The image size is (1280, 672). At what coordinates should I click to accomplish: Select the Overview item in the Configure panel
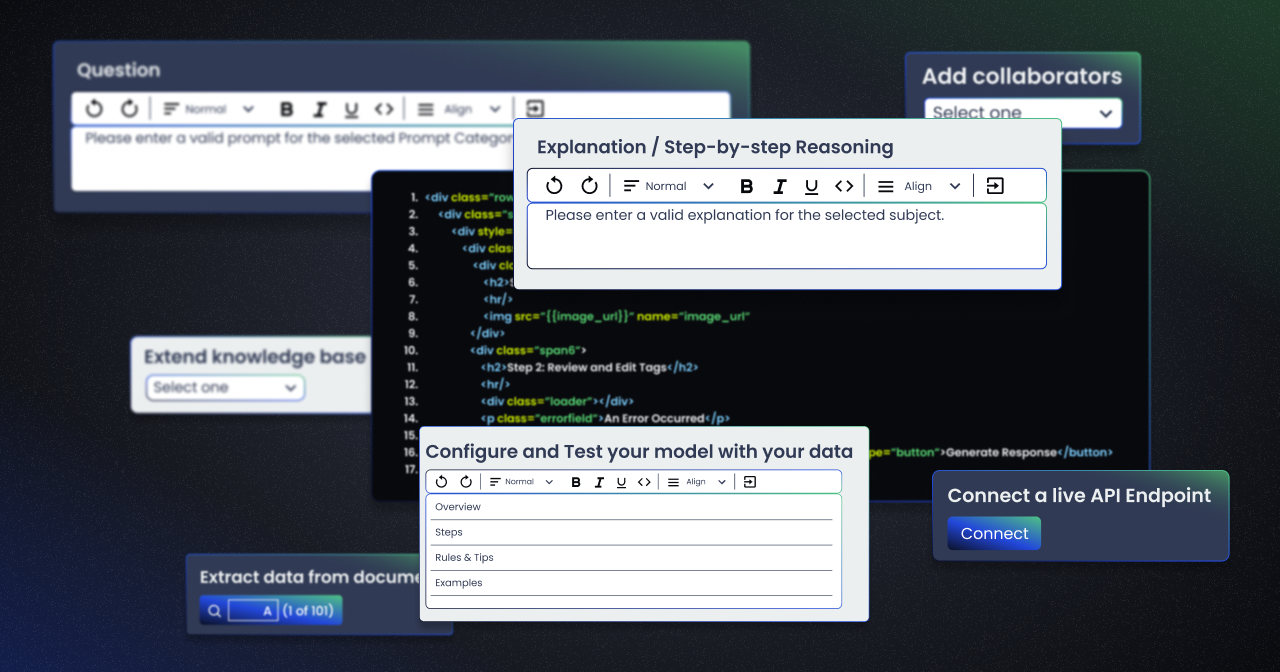click(457, 507)
